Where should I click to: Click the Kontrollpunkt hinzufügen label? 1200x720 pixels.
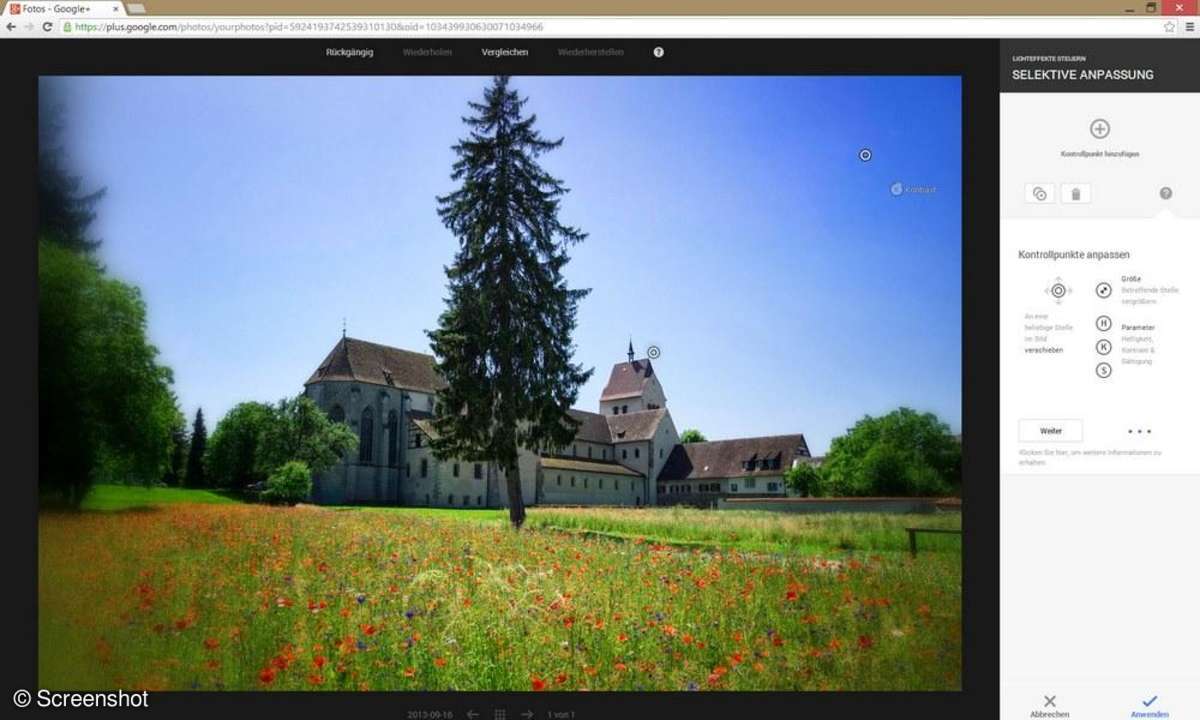[x=1100, y=154]
